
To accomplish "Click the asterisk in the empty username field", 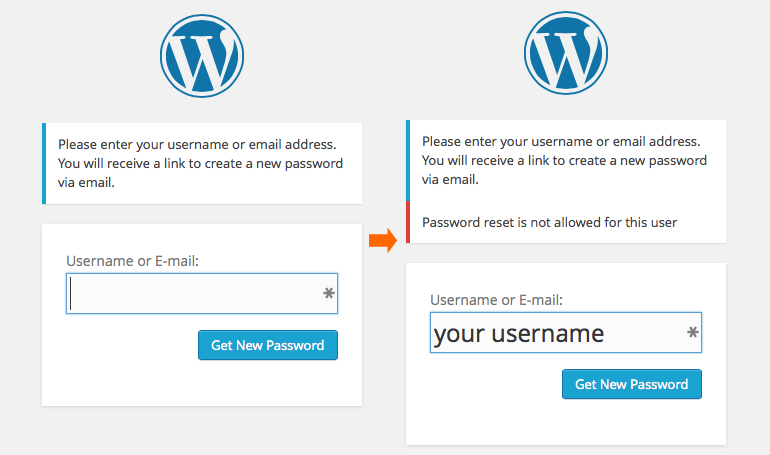I will click(329, 294).
